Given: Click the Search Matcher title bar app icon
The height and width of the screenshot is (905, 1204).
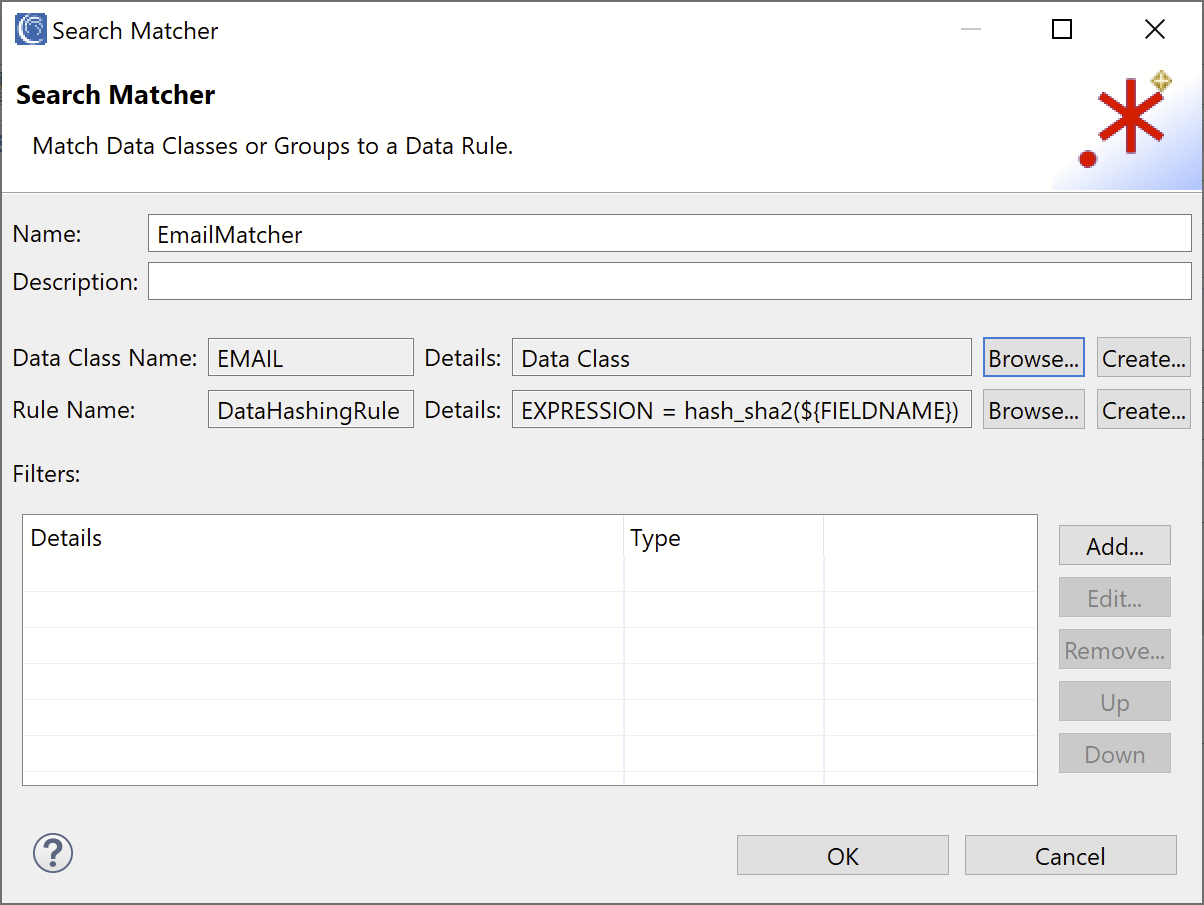Looking at the screenshot, I should (31, 30).
